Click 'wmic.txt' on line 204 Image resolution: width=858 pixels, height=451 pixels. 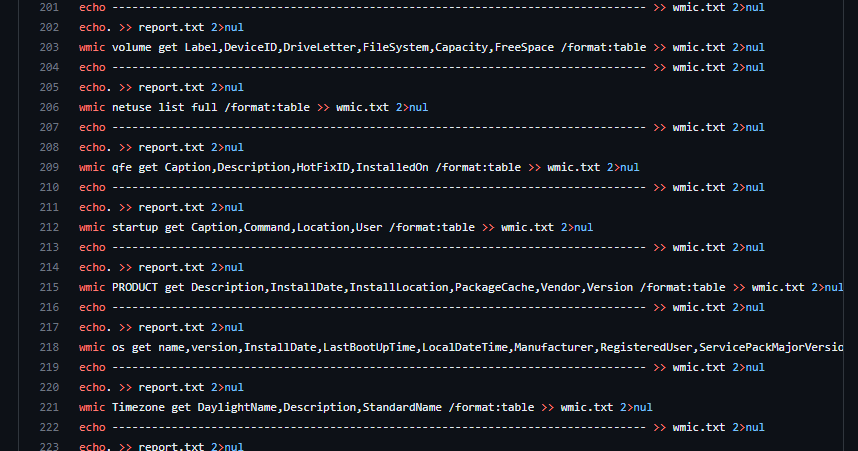tap(699, 67)
